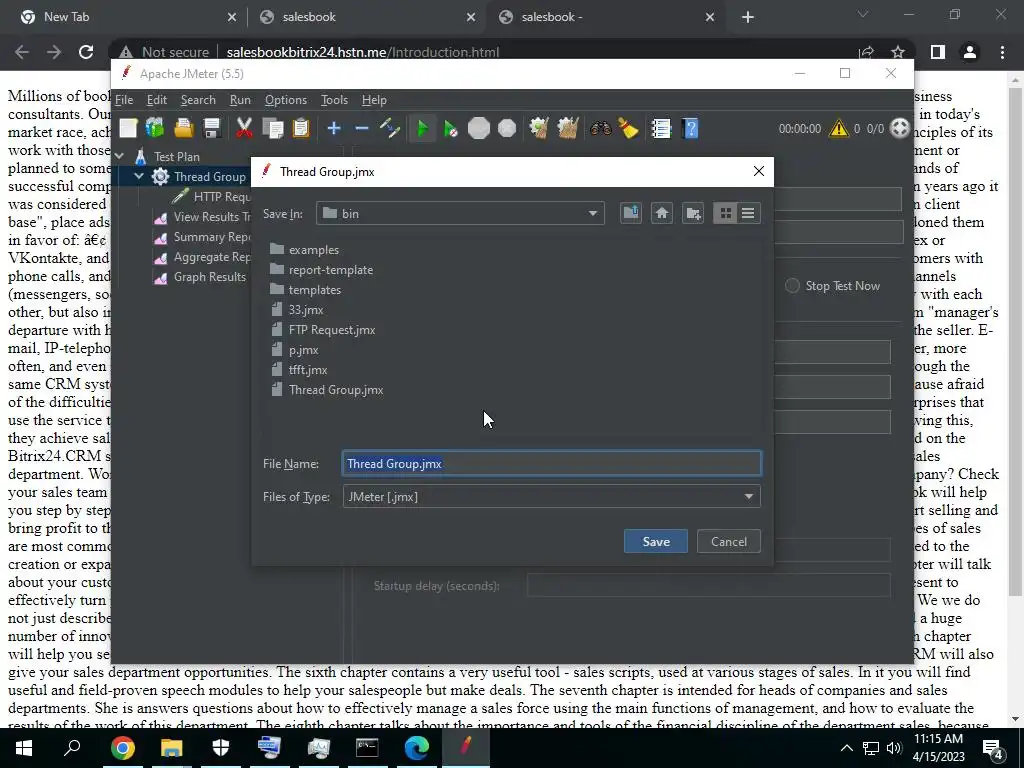
Task: Click the Copy icon in JMeter toolbar
Action: pos(272,129)
